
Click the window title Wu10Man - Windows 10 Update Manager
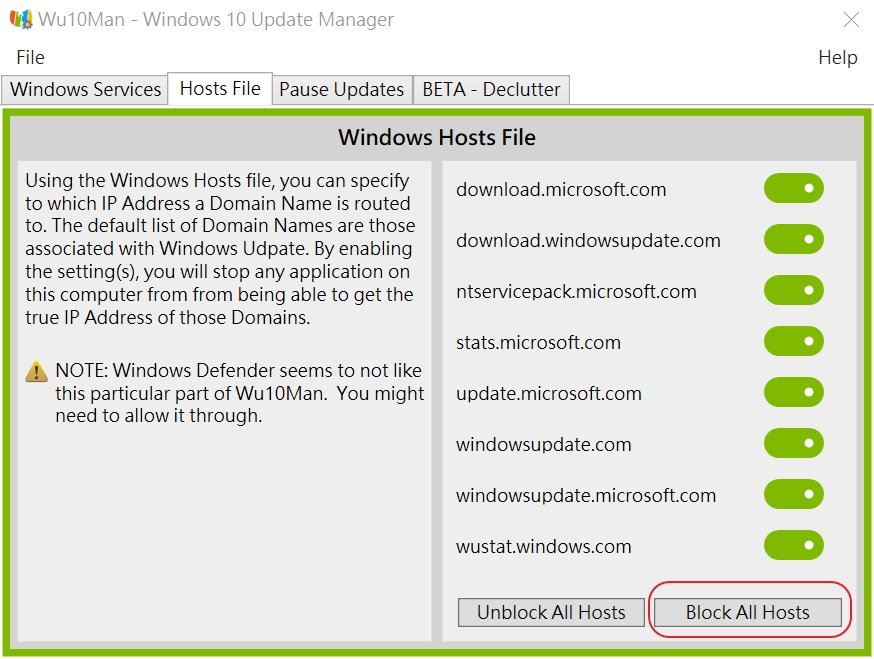(x=216, y=20)
